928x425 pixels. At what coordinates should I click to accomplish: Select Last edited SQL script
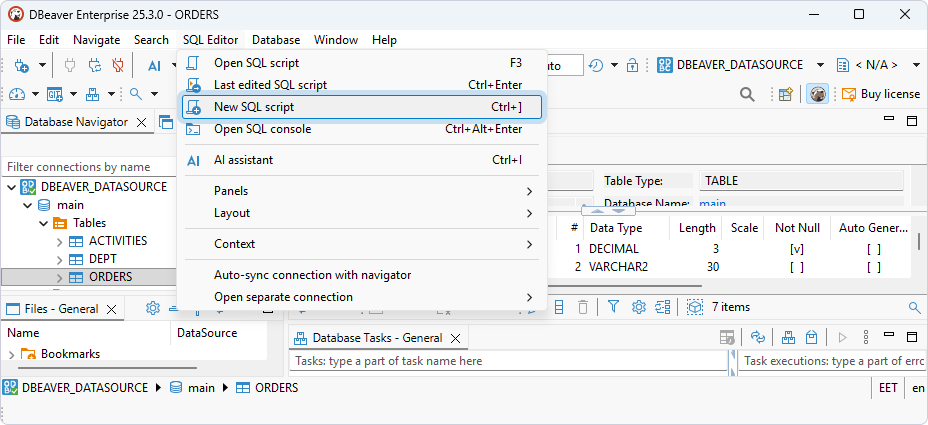pyautogui.click(x=362, y=85)
